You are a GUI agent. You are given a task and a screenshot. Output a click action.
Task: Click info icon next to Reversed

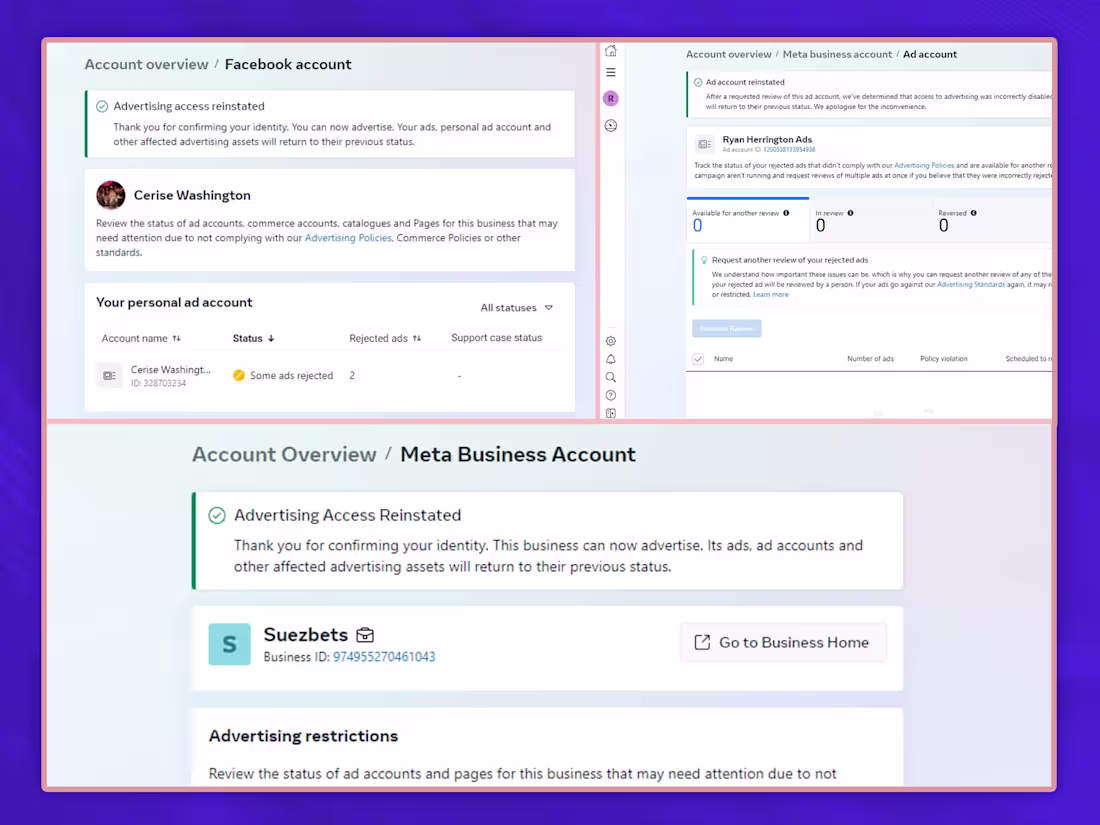pos(973,213)
